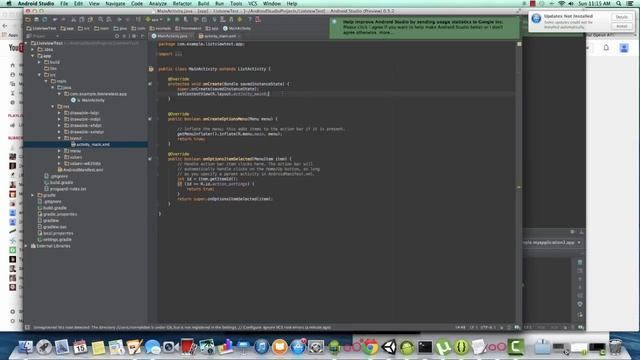This screenshot has height=360, width=640.
Task: Expand the values folder
Action: click(x=59, y=157)
